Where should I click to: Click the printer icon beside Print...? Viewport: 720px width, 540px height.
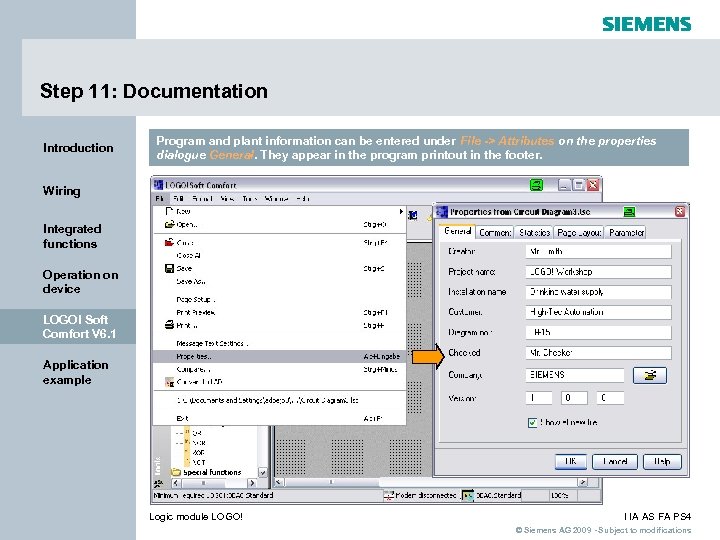169,325
